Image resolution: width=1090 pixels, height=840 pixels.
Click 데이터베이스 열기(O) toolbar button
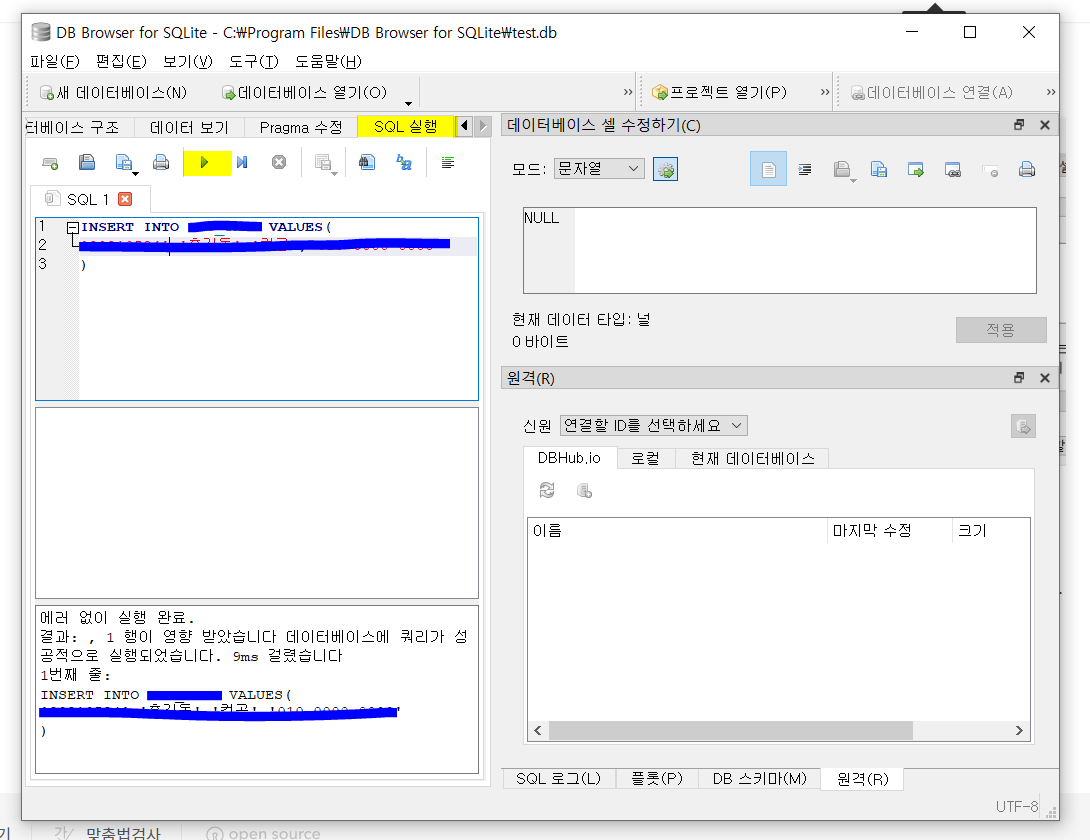[x=304, y=92]
